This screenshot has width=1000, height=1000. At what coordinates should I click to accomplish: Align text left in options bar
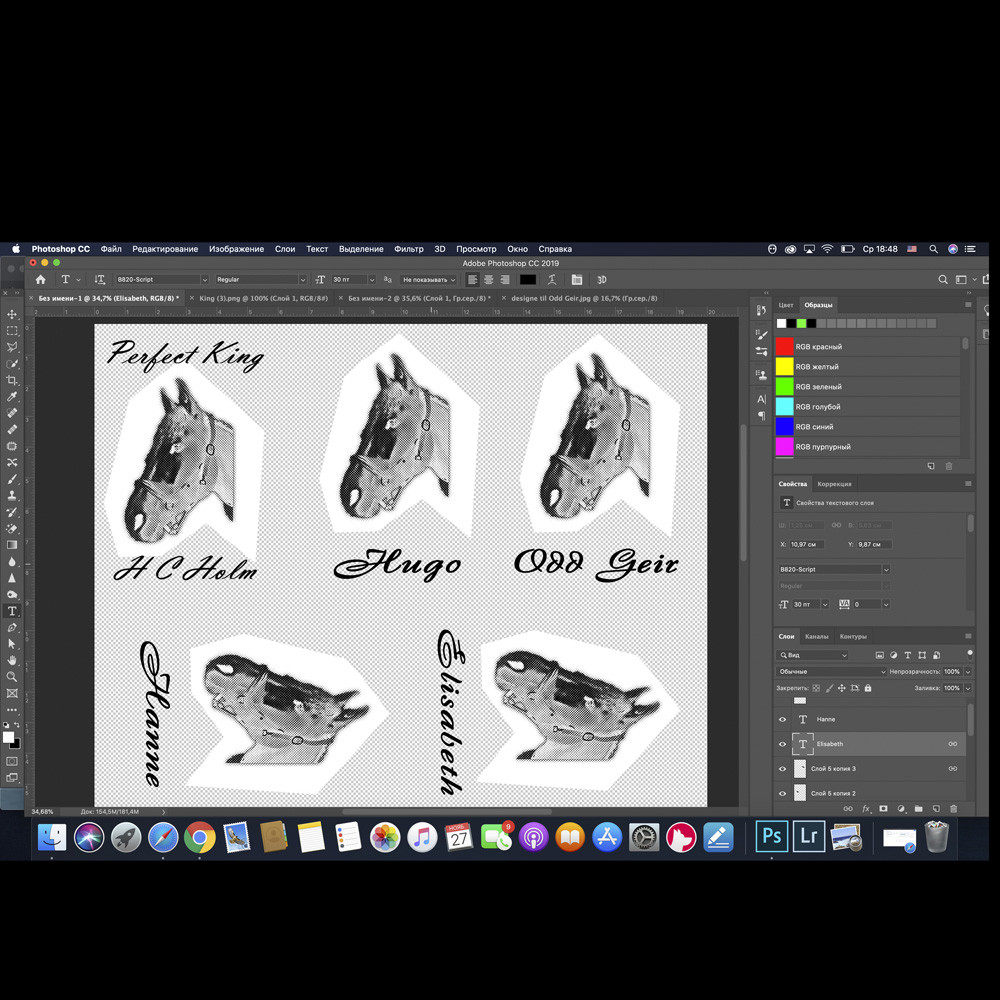coord(473,279)
